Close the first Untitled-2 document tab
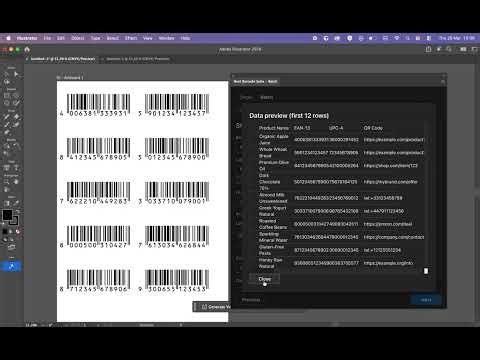480x360 pixels. 27,59
